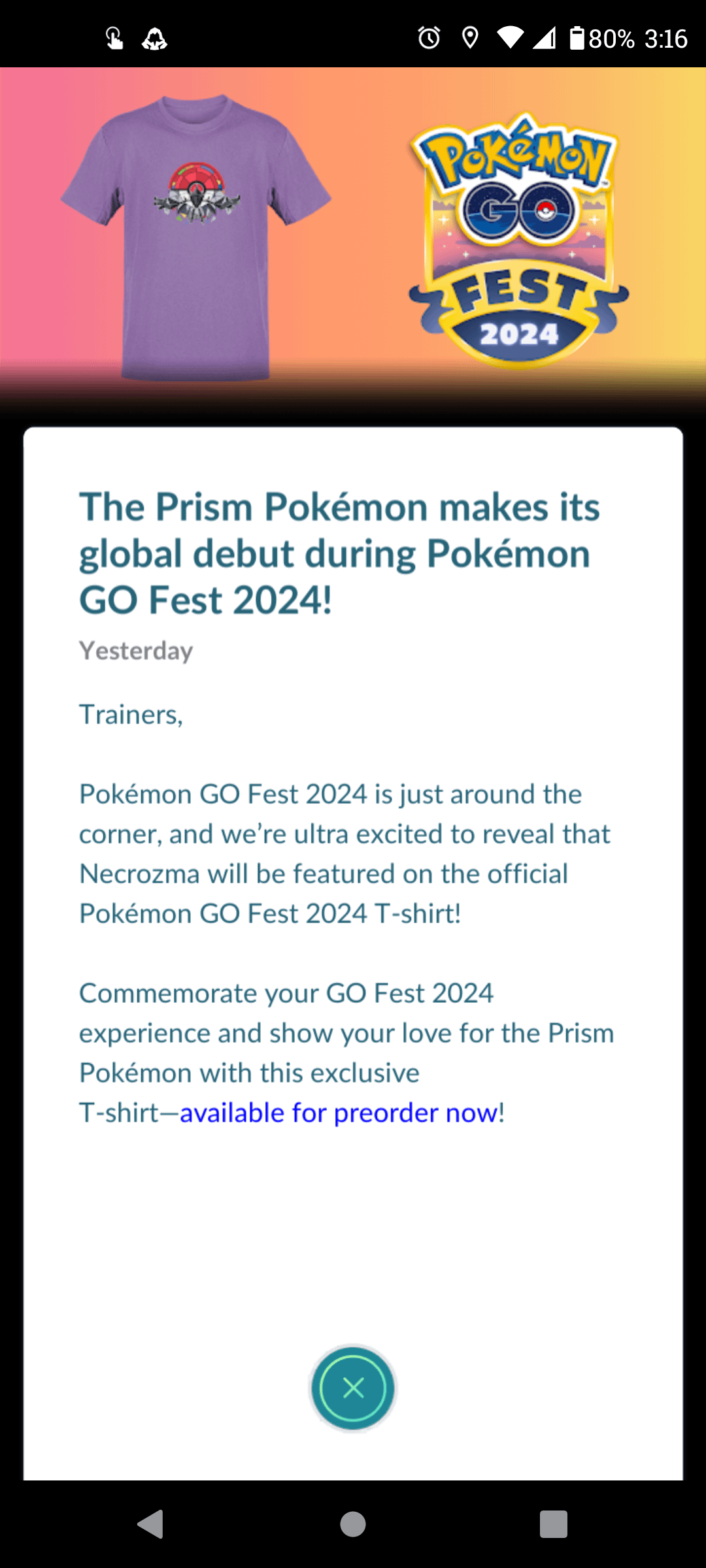This screenshot has width=706, height=1568.
Task: Tap the 3:16 clock in status bar
Action: (665, 39)
